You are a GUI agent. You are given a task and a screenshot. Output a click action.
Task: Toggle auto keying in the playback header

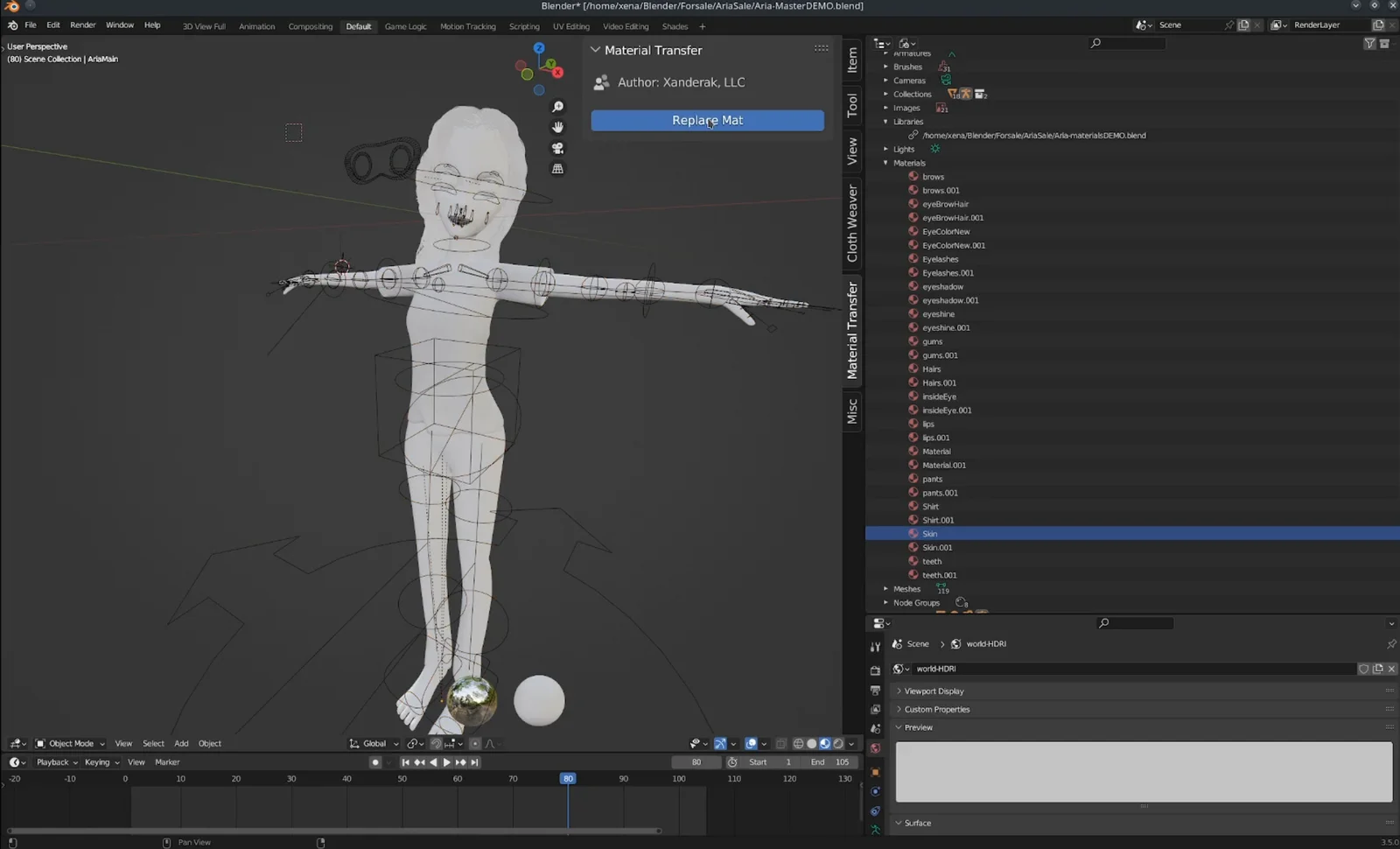(375, 762)
